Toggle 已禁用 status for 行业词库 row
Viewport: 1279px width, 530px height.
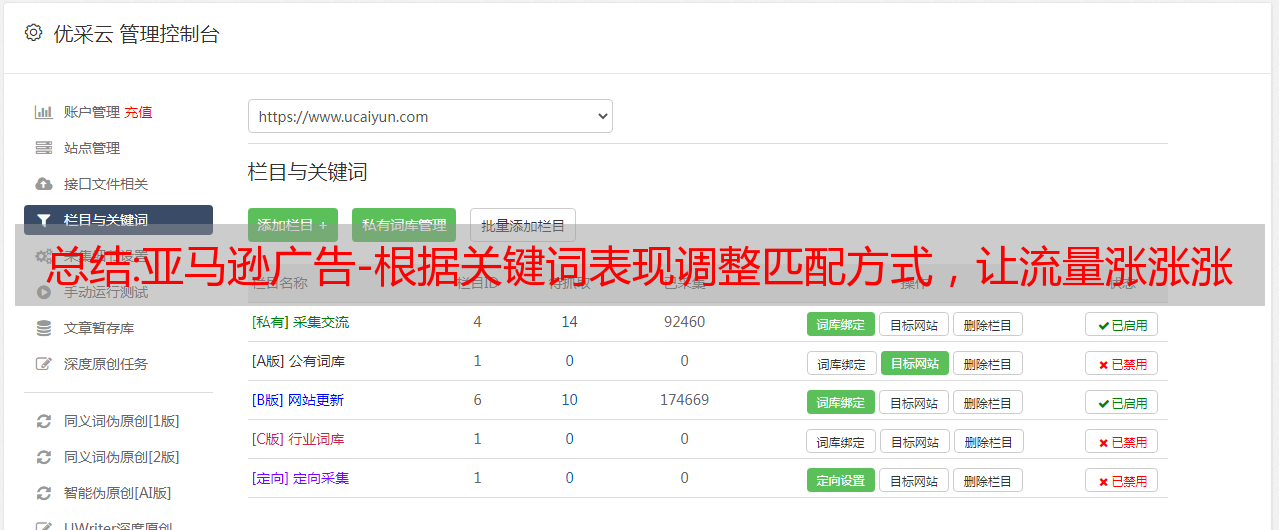1122,441
